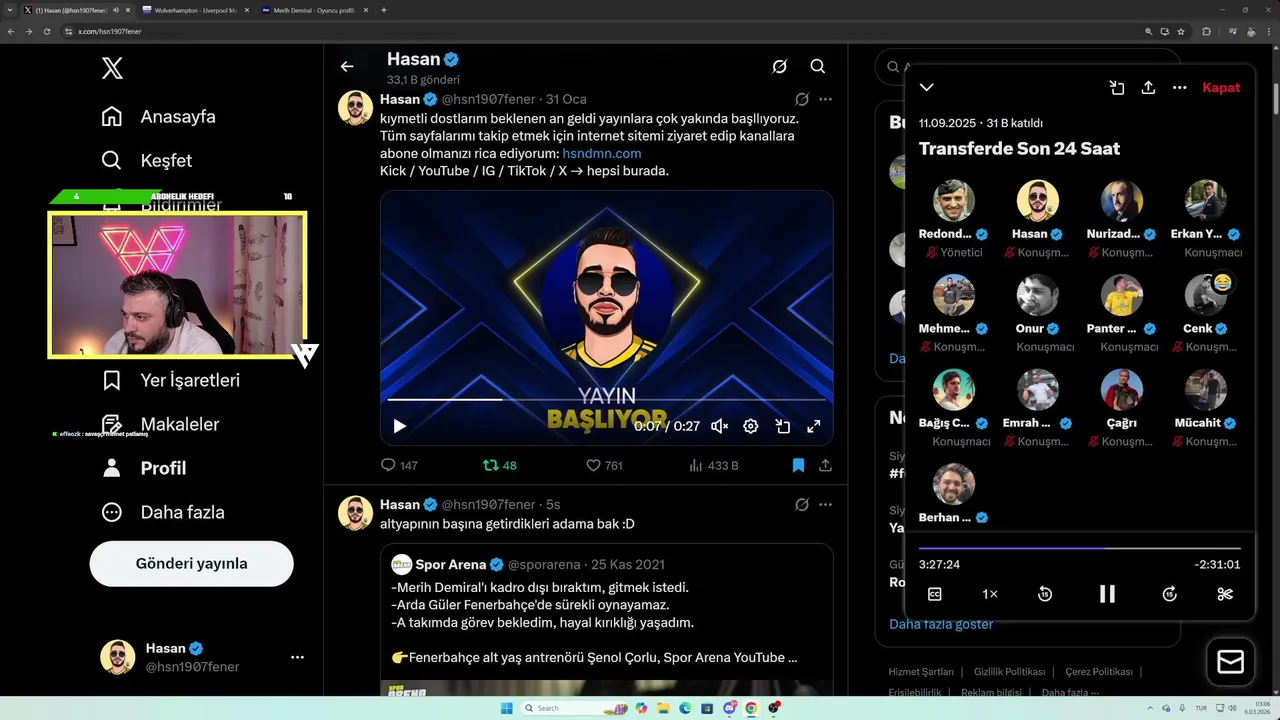Select Redond... host avatar in Space
Image resolution: width=1280 pixels, height=720 pixels.
pos(954,201)
